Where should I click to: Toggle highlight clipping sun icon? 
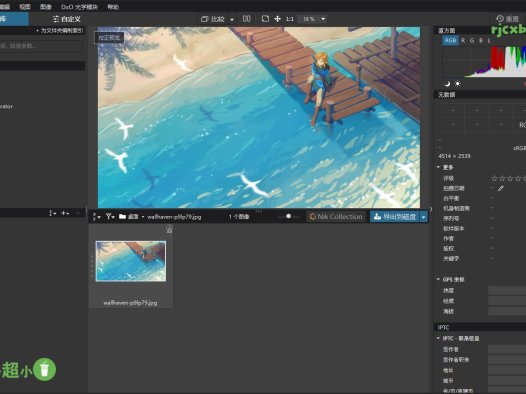pos(458,83)
